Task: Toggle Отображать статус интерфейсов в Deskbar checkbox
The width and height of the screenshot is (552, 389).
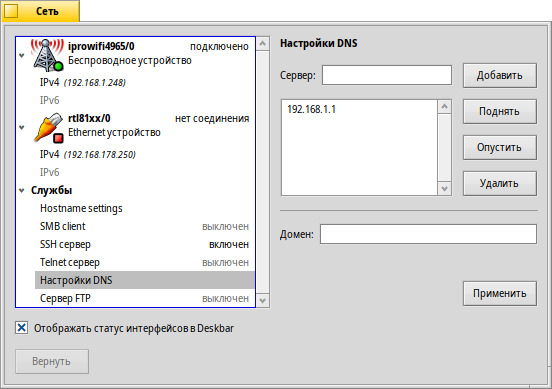Action: click(x=21, y=328)
